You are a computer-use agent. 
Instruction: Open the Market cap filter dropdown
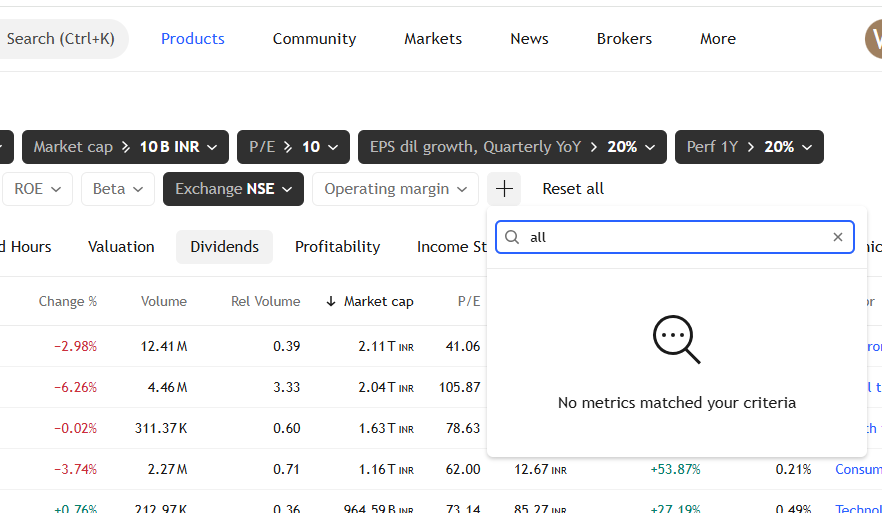pos(125,147)
